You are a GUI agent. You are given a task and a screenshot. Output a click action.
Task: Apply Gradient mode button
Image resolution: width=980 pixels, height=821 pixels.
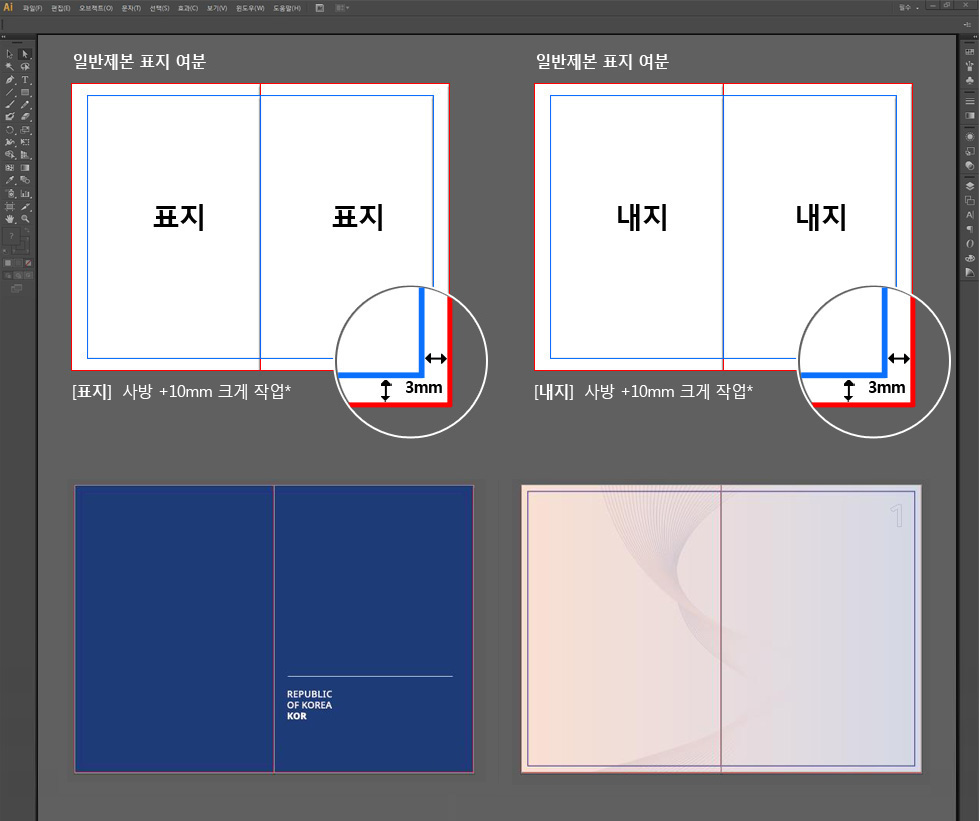18,263
